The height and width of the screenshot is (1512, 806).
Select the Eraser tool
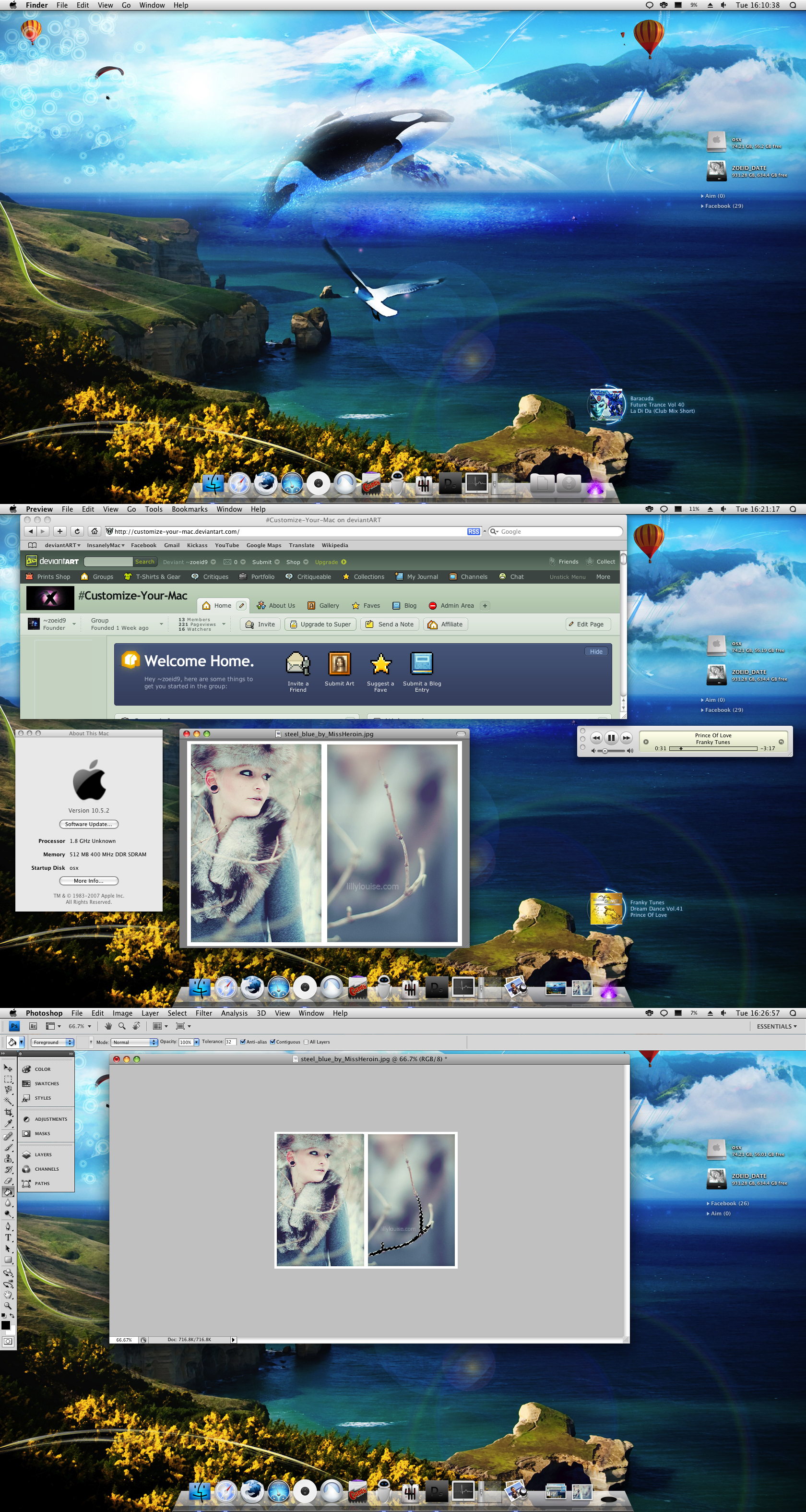[8, 1180]
